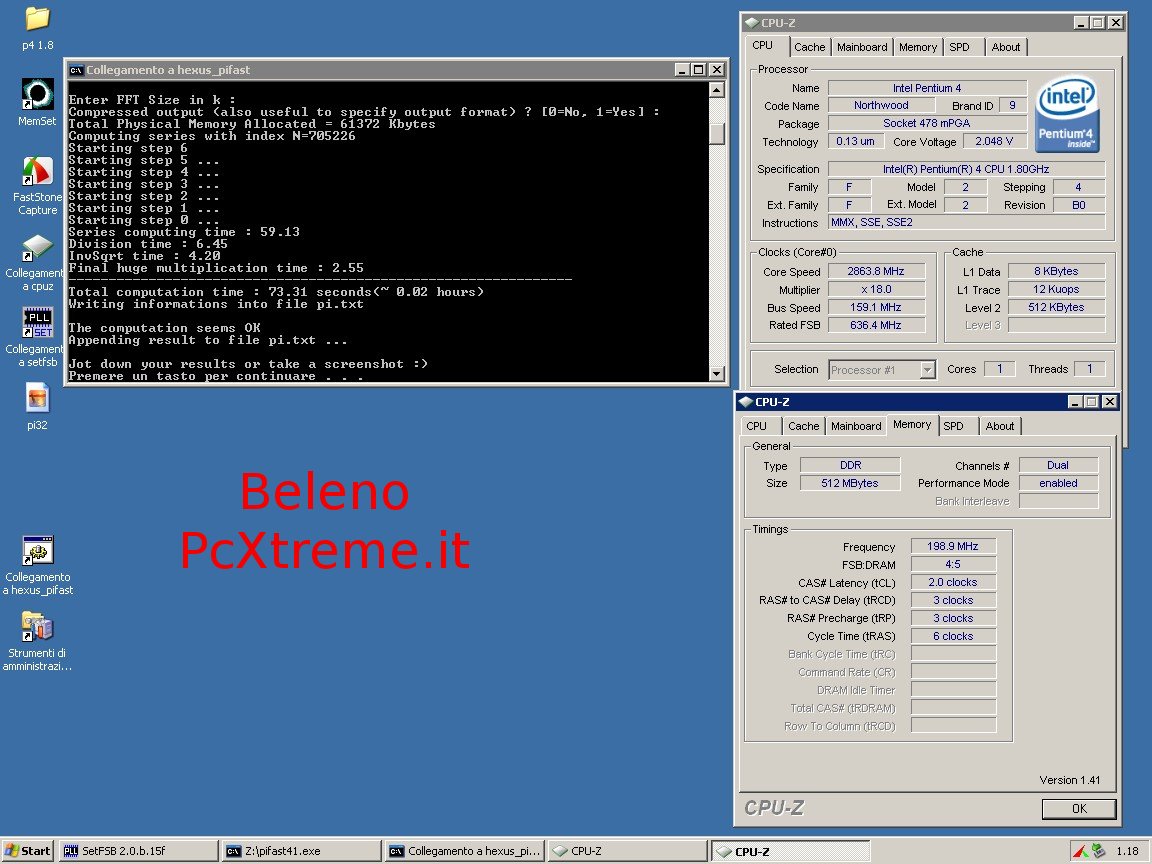This screenshot has height=864, width=1152.
Task: Click OK in the CPU-Z Memory window
Action: (1079, 808)
